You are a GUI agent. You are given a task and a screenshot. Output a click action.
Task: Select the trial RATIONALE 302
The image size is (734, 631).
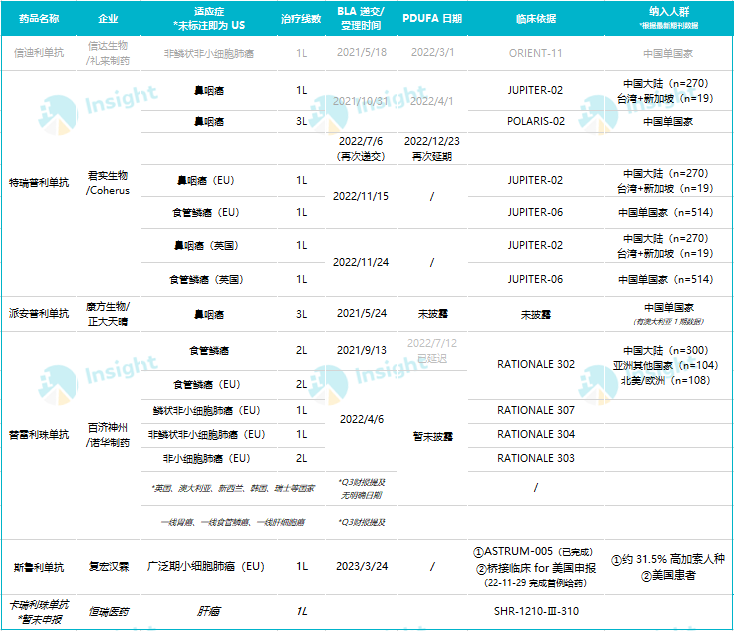pyautogui.click(x=536, y=365)
